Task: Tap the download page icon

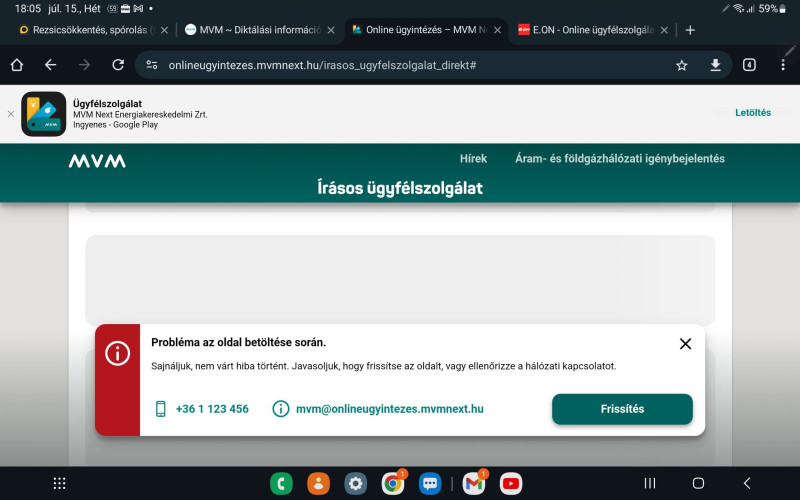Action: coord(715,65)
